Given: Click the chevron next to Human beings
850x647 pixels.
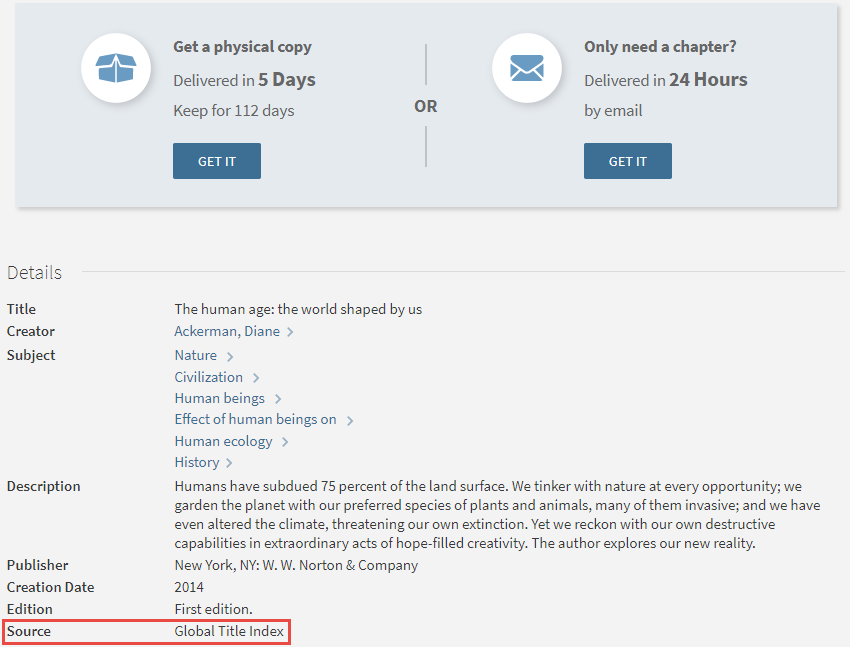Looking at the screenshot, I should 278,399.
